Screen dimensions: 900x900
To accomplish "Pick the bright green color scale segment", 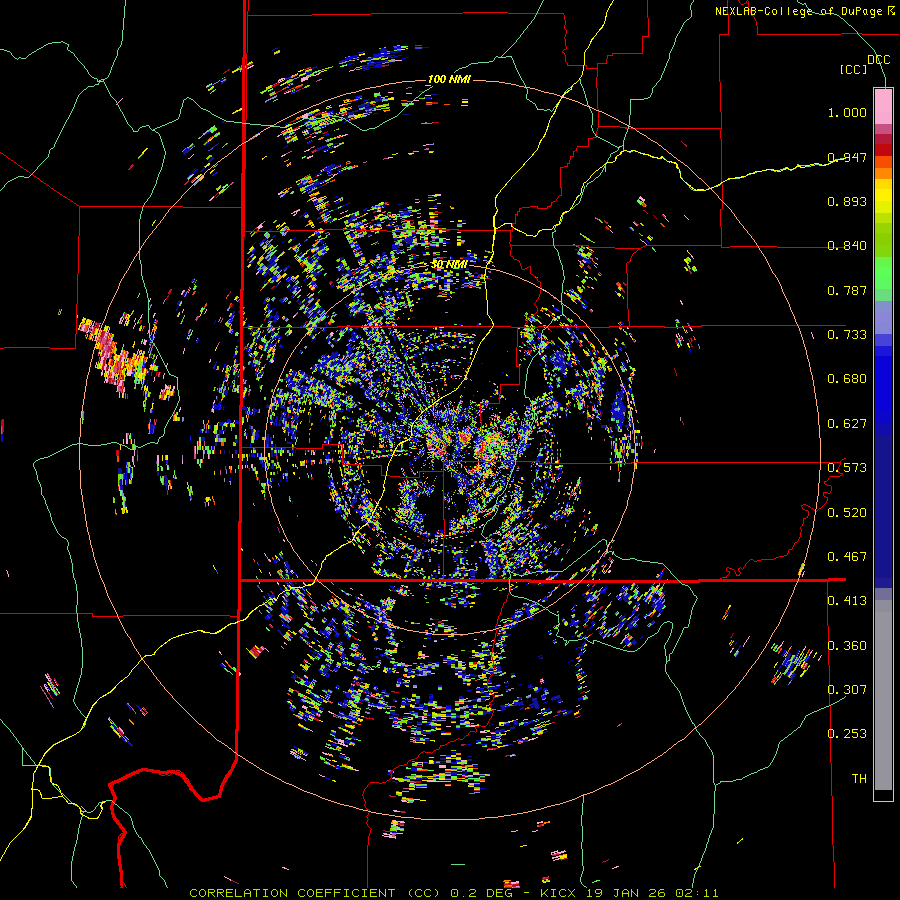I will click(883, 273).
